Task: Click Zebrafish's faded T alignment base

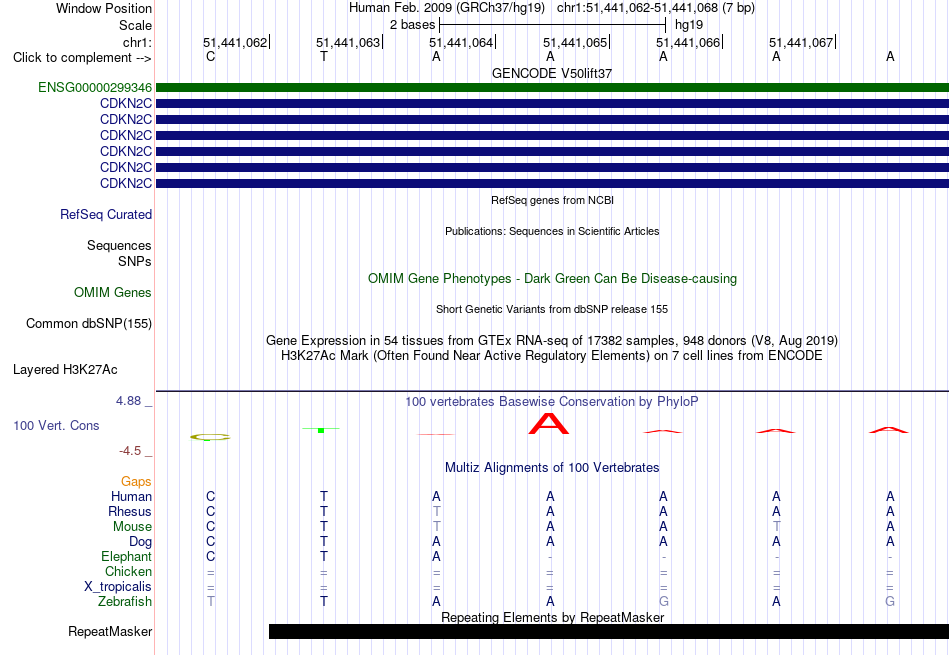Action: coord(210,602)
